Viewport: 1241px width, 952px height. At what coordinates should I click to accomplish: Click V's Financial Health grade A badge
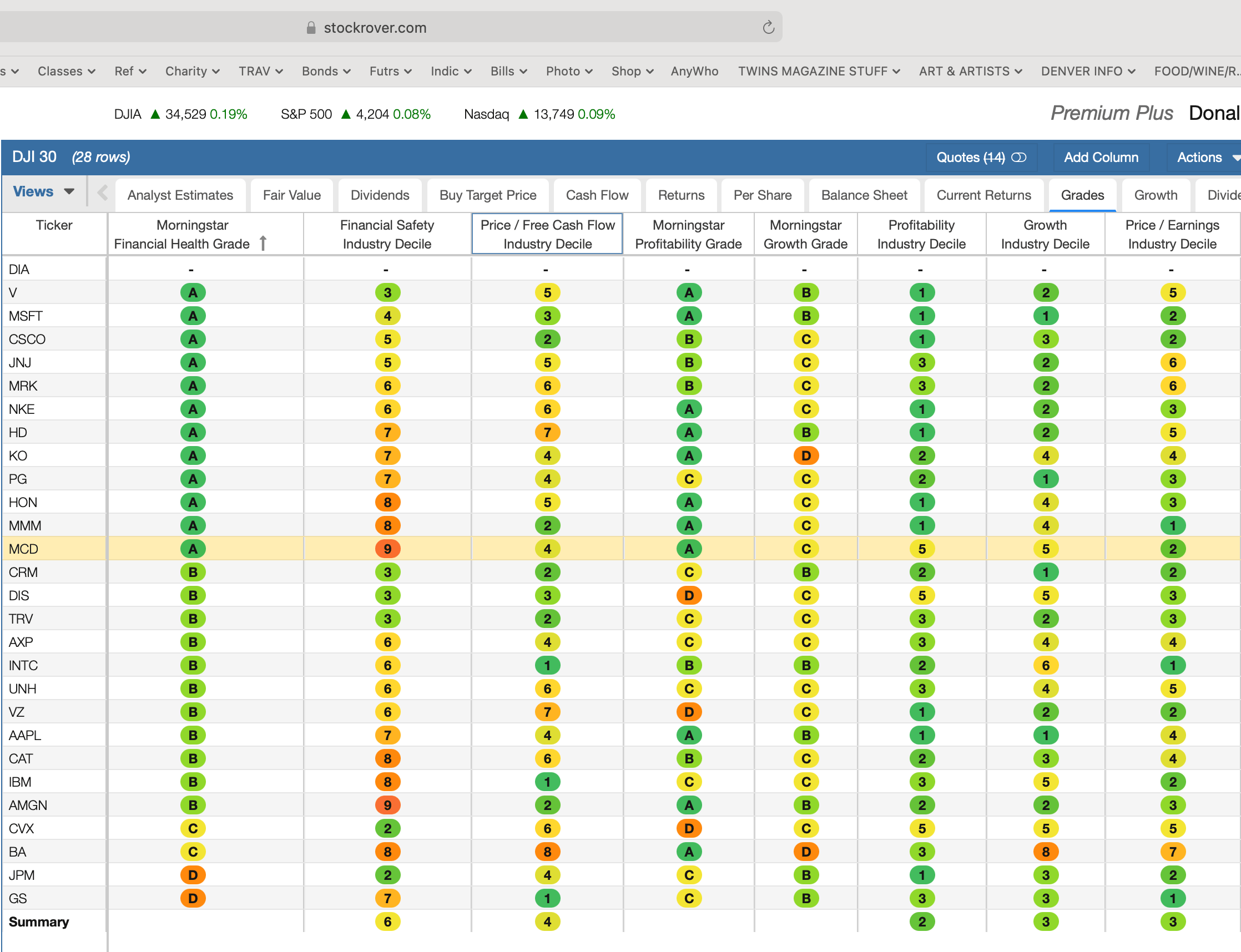(193, 293)
